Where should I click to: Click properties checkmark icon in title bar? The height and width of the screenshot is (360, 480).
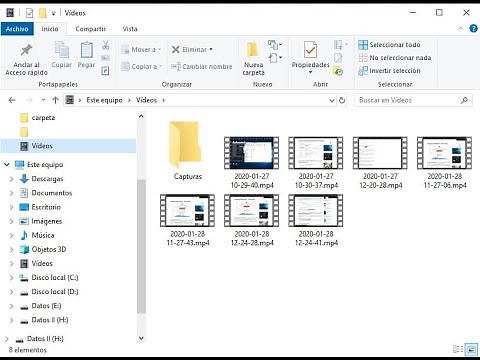pos(29,13)
